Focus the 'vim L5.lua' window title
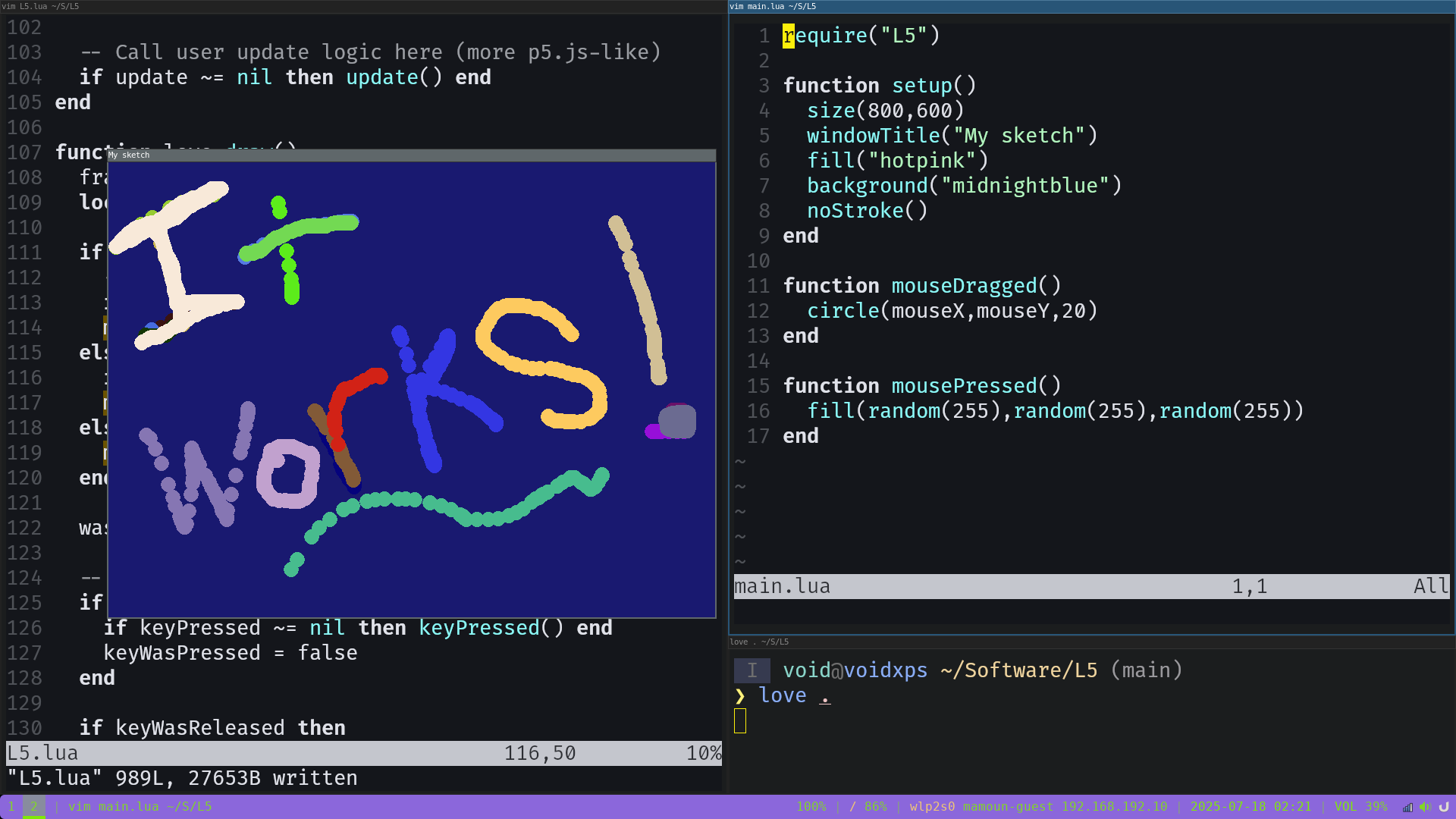This screenshot has width=1456, height=819. click(x=40, y=6)
